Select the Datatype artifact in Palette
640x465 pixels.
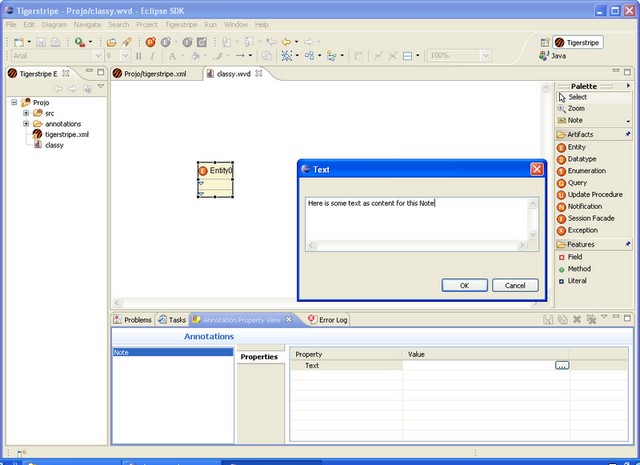pyautogui.click(x=577, y=159)
